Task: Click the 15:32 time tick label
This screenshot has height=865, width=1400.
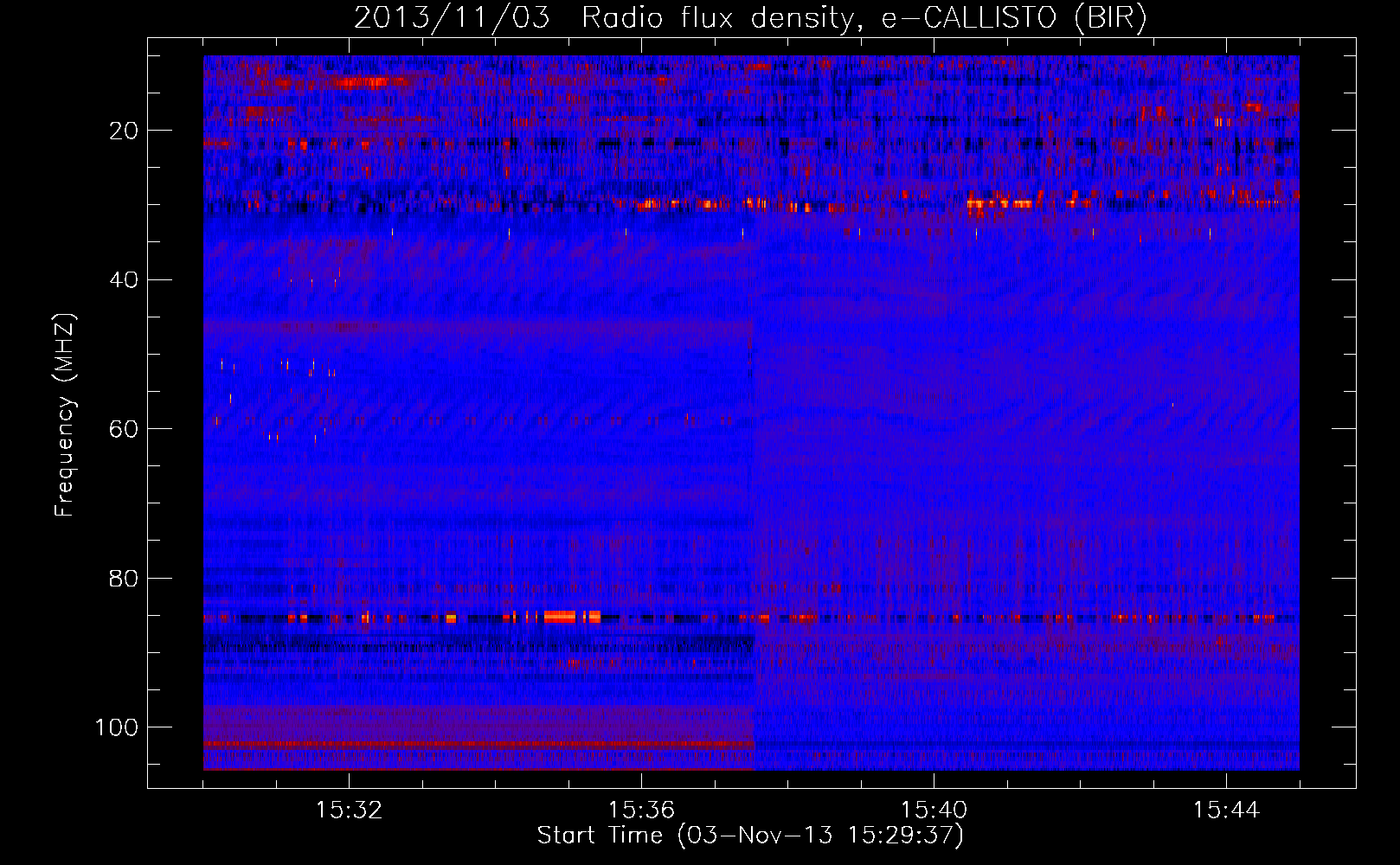Action: tap(349, 811)
